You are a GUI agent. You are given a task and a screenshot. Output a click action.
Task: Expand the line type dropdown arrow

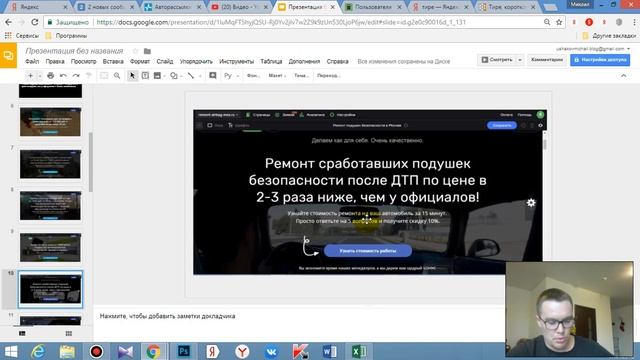[x=200, y=76]
